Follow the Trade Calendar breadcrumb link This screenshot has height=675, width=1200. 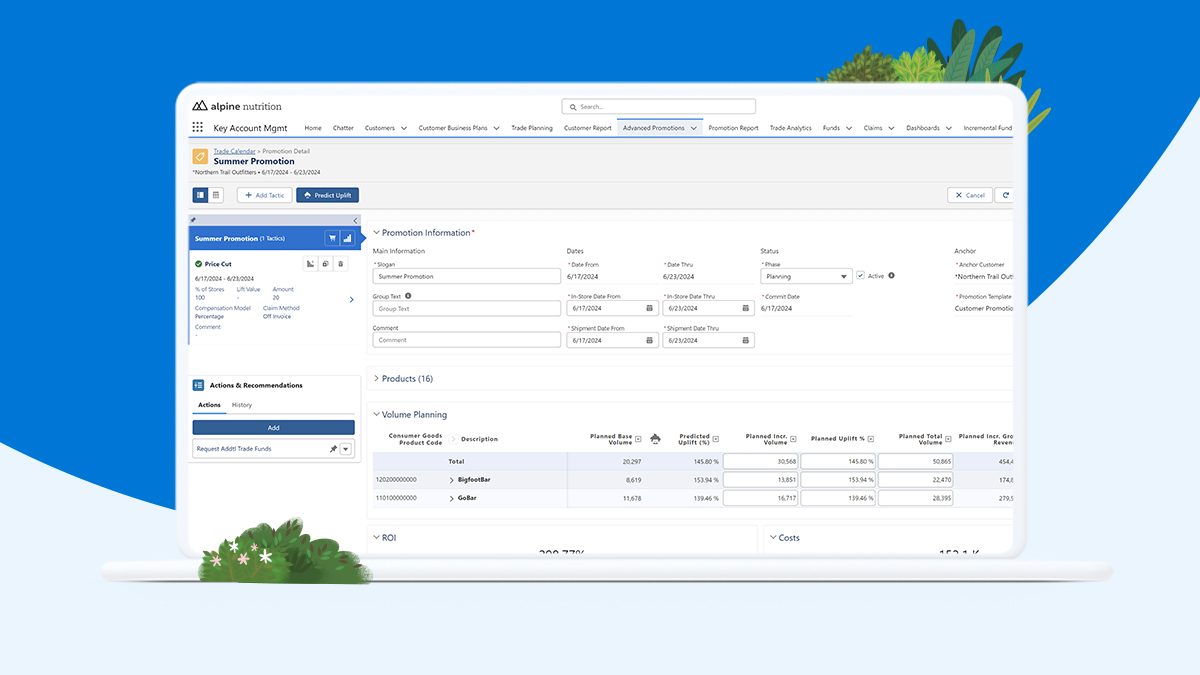[234, 151]
